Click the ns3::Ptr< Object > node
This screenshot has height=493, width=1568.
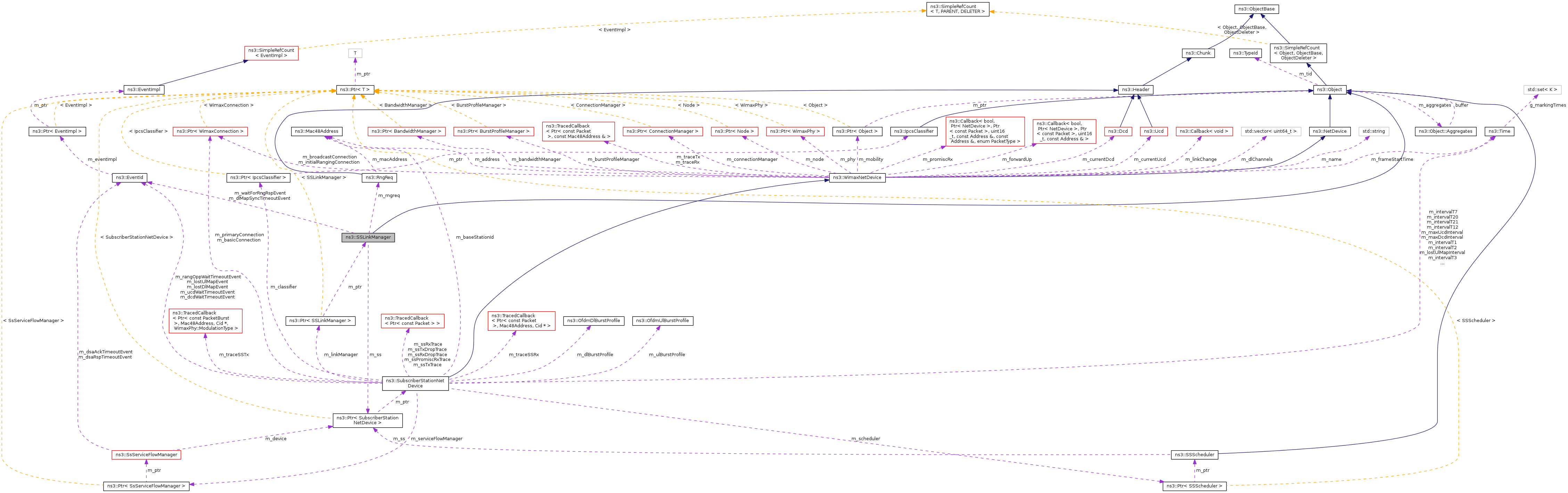point(857,131)
